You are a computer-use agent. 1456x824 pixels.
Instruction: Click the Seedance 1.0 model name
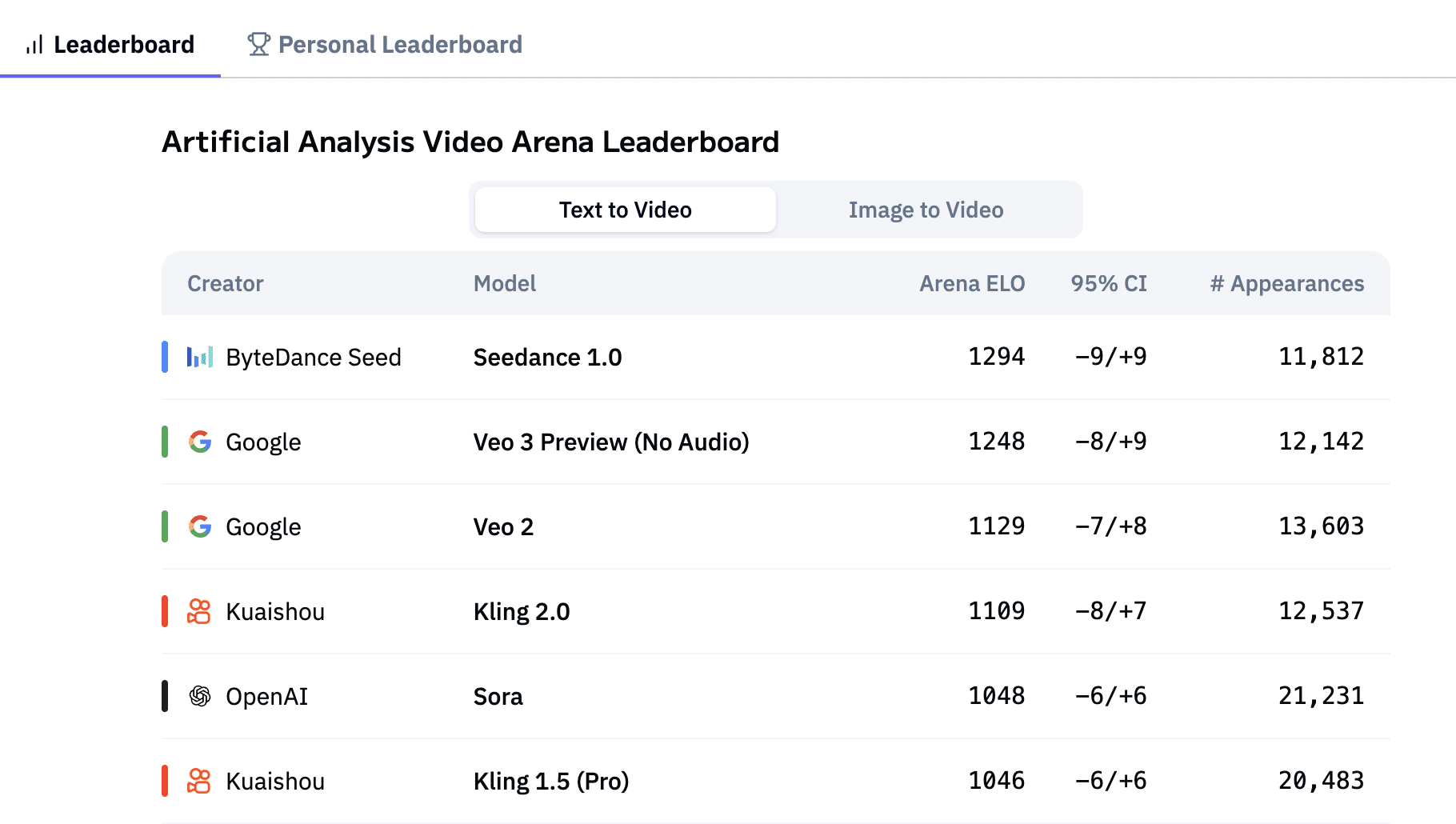pyautogui.click(x=548, y=357)
